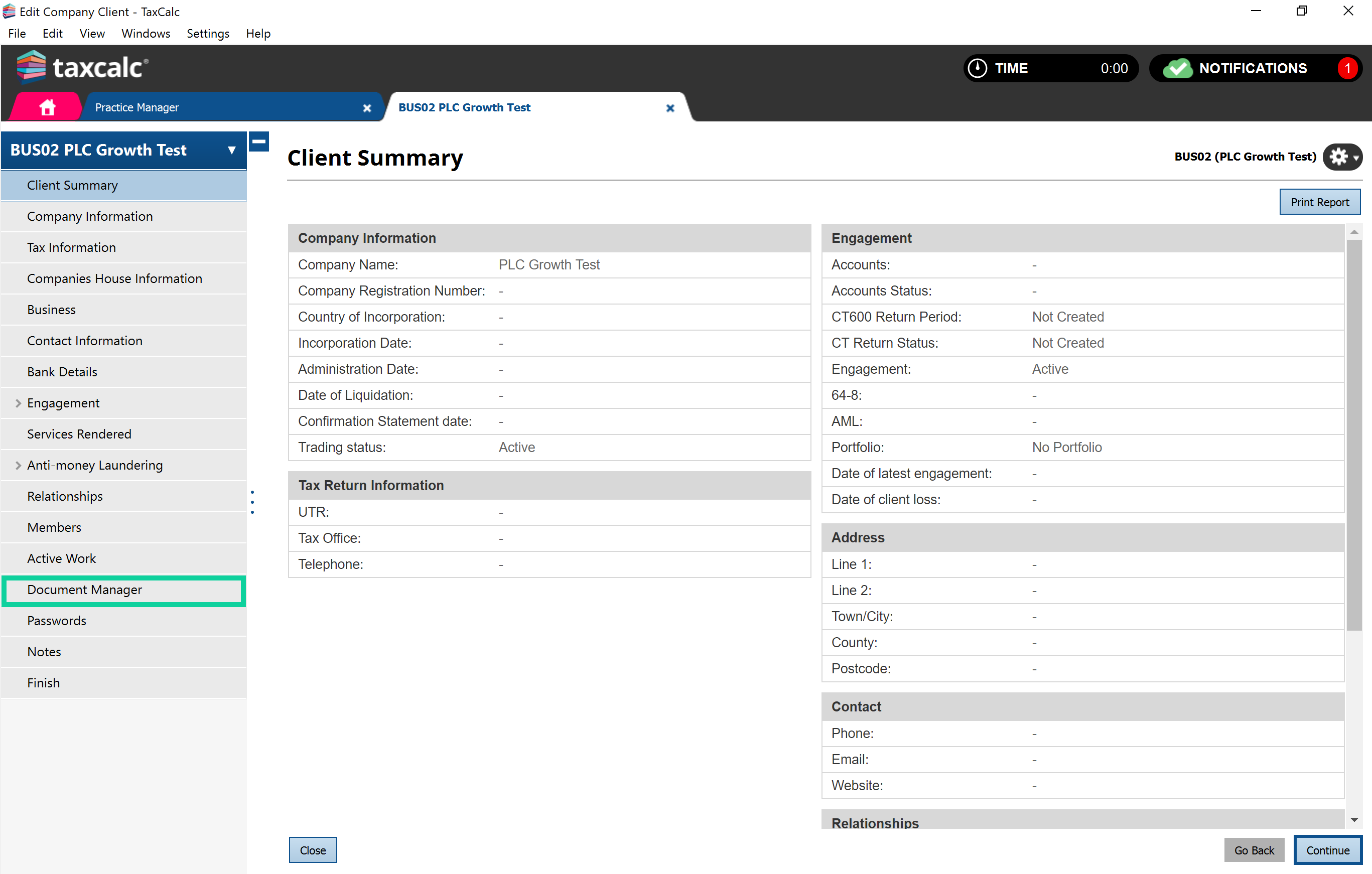This screenshot has width=1372, height=874.
Task: Click the sidebar splitter dots handle
Action: (x=252, y=503)
